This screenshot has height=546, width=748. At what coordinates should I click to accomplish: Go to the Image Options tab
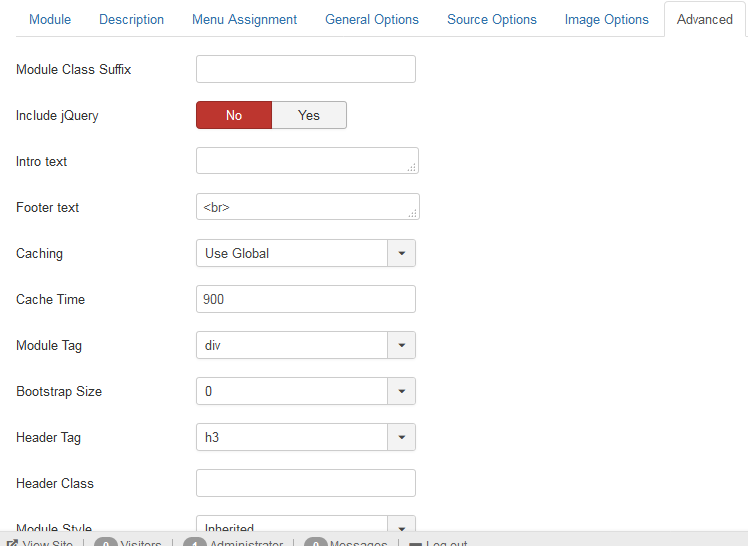click(606, 20)
